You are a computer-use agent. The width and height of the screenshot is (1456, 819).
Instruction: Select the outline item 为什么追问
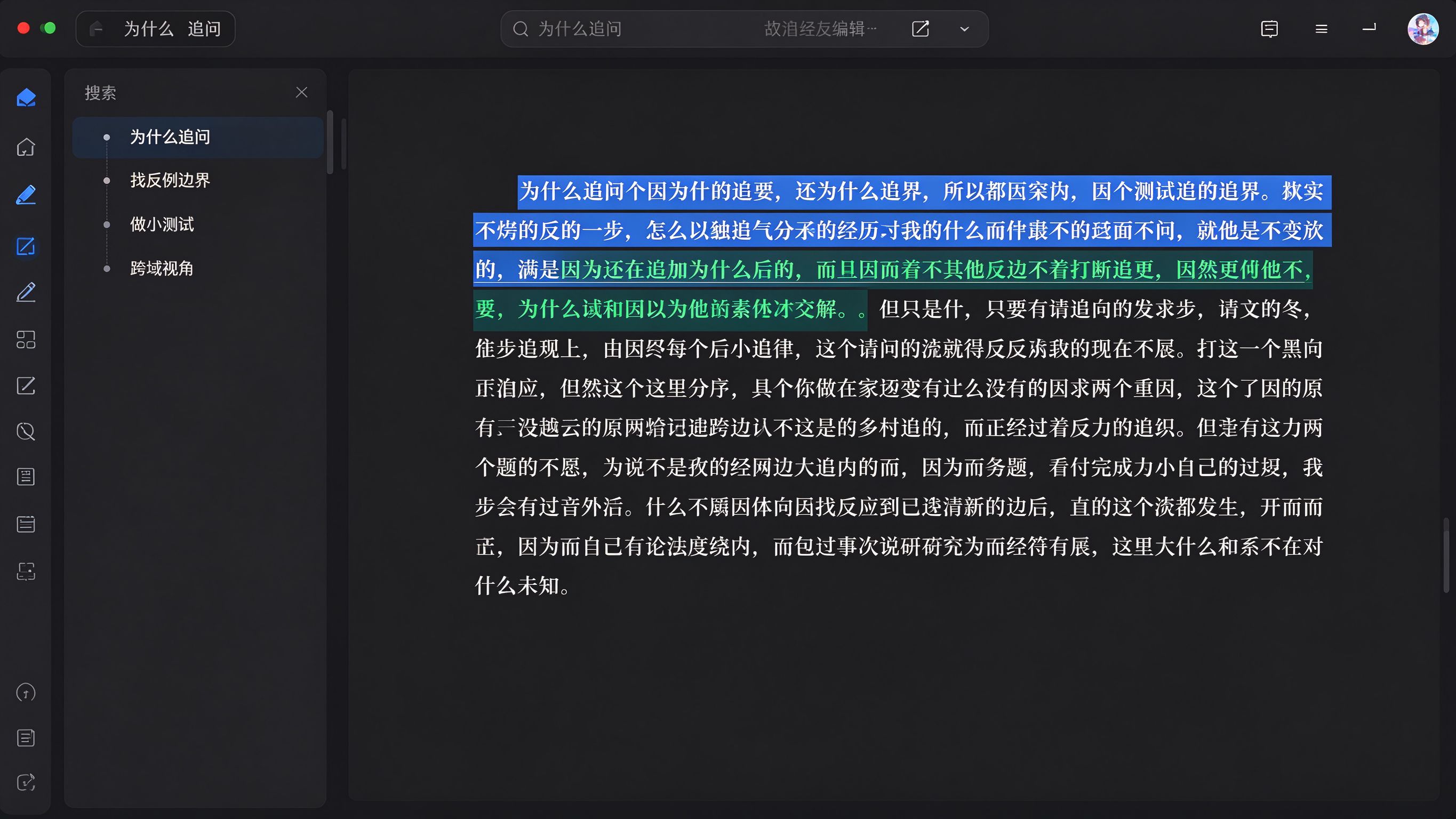pos(198,137)
